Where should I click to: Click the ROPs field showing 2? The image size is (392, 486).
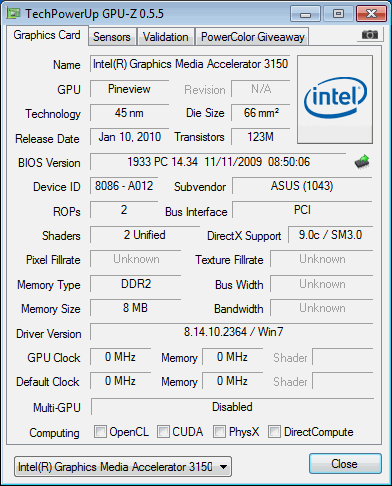point(124,210)
